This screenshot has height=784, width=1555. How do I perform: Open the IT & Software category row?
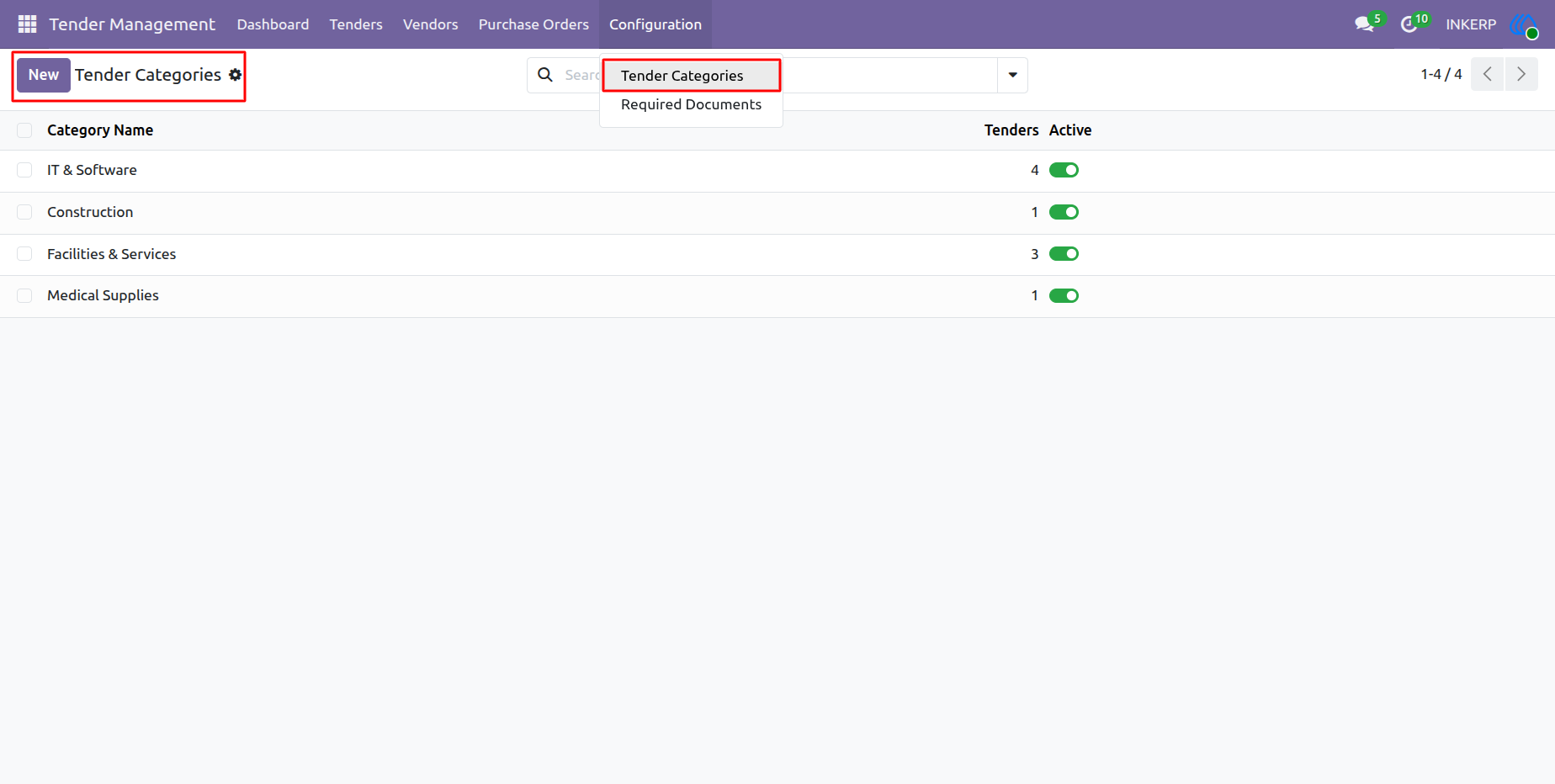[x=777, y=171]
